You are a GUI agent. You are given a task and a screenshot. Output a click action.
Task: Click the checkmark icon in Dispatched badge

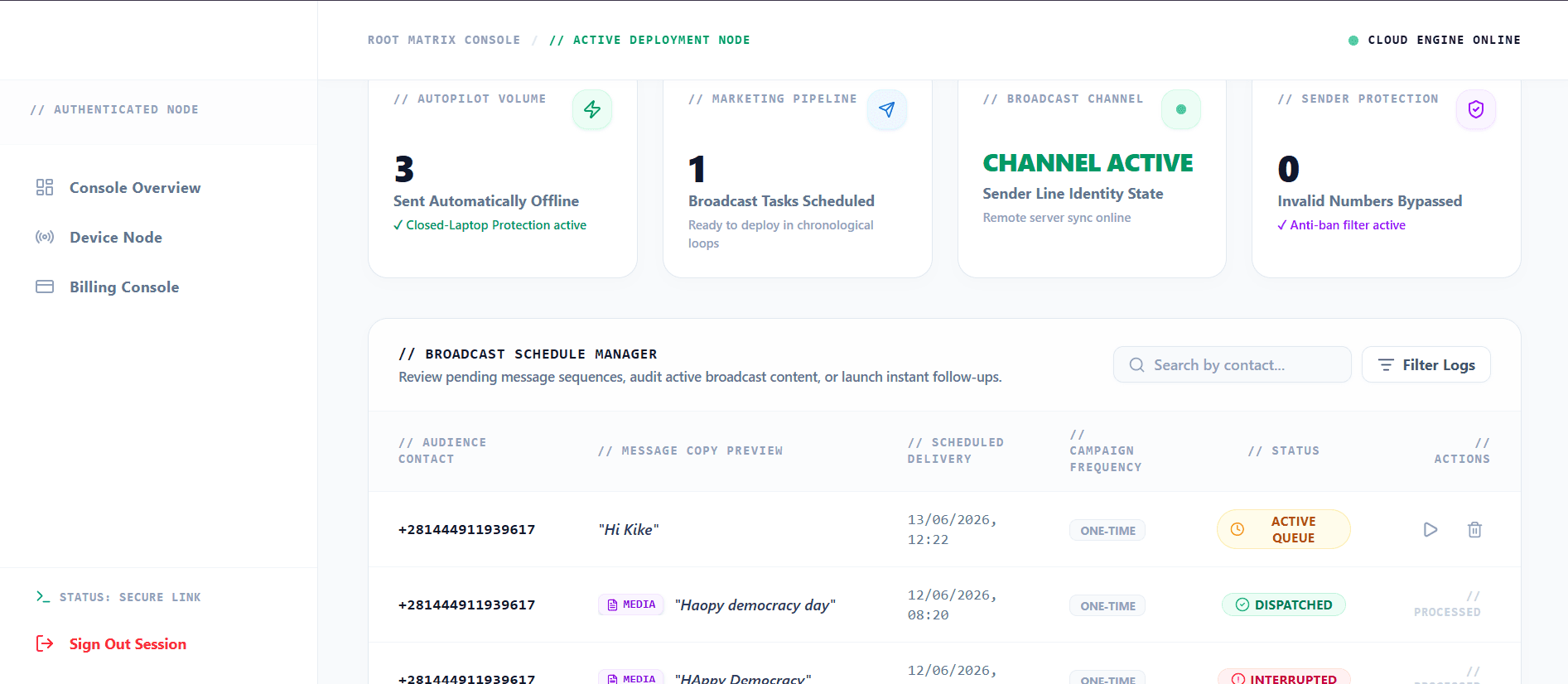1242,605
